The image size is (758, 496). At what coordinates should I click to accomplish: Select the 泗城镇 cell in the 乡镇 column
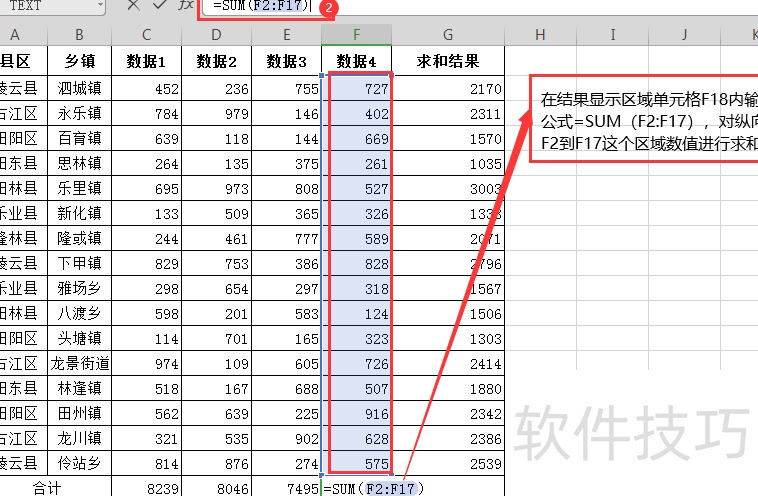[x=80, y=88]
